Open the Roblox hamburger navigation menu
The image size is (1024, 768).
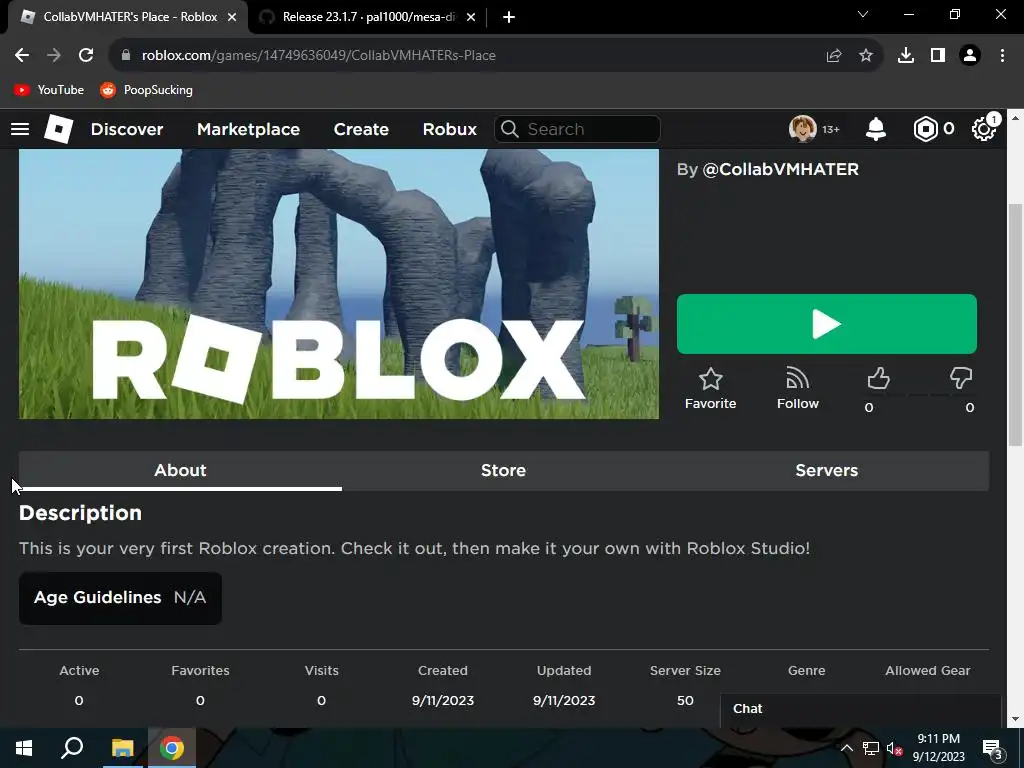point(20,129)
